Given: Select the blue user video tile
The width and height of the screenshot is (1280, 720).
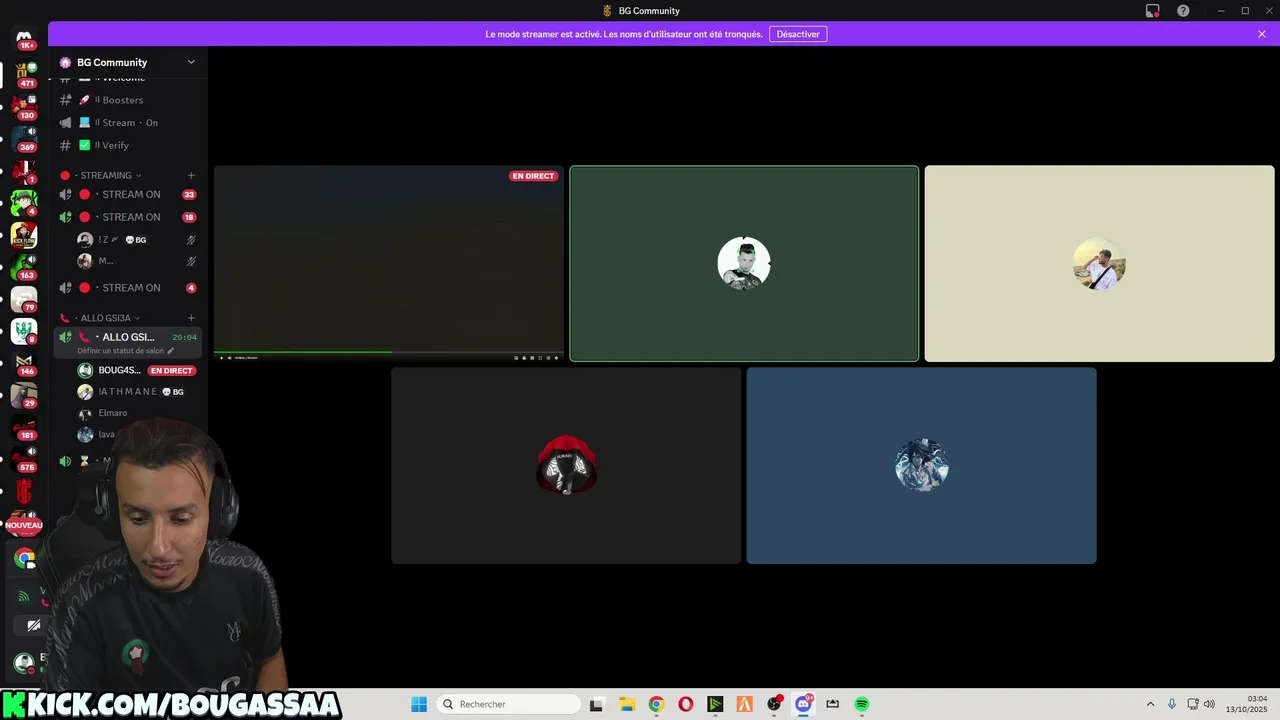Looking at the screenshot, I should coord(921,466).
